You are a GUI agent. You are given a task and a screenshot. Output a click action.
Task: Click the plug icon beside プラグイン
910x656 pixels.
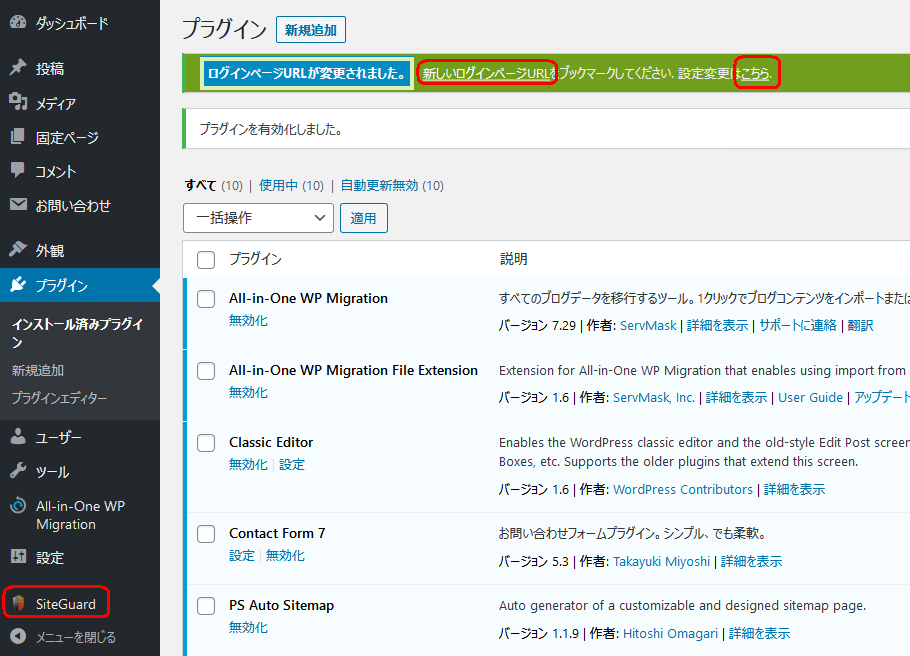(x=18, y=284)
